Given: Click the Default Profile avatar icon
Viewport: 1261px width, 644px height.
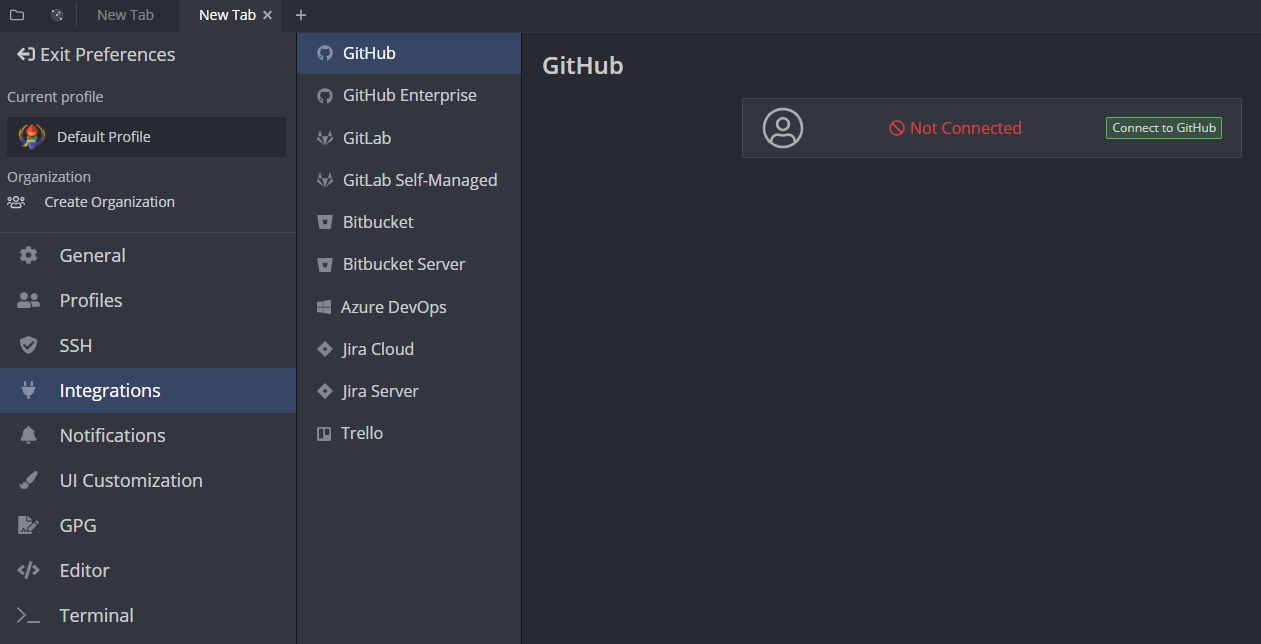Looking at the screenshot, I should pyautogui.click(x=31, y=137).
